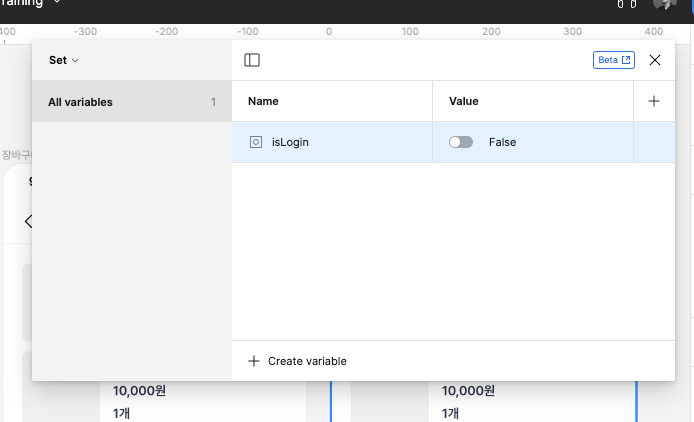Image resolution: width=694 pixels, height=422 pixels.
Task: Click the boolean type icon beside isLogin
Action: pos(256,142)
